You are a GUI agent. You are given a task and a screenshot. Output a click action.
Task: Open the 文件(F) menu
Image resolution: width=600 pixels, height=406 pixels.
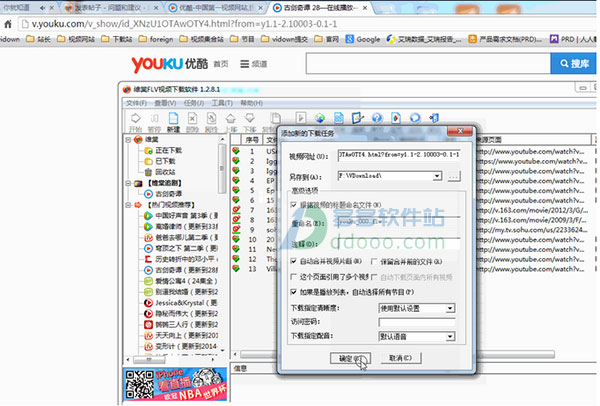[x=136, y=103]
